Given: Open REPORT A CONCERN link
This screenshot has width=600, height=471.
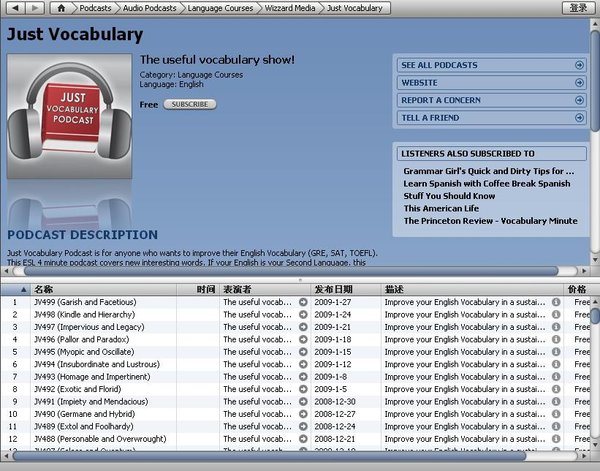Looking at the screenshot, I should click(492, 100).
